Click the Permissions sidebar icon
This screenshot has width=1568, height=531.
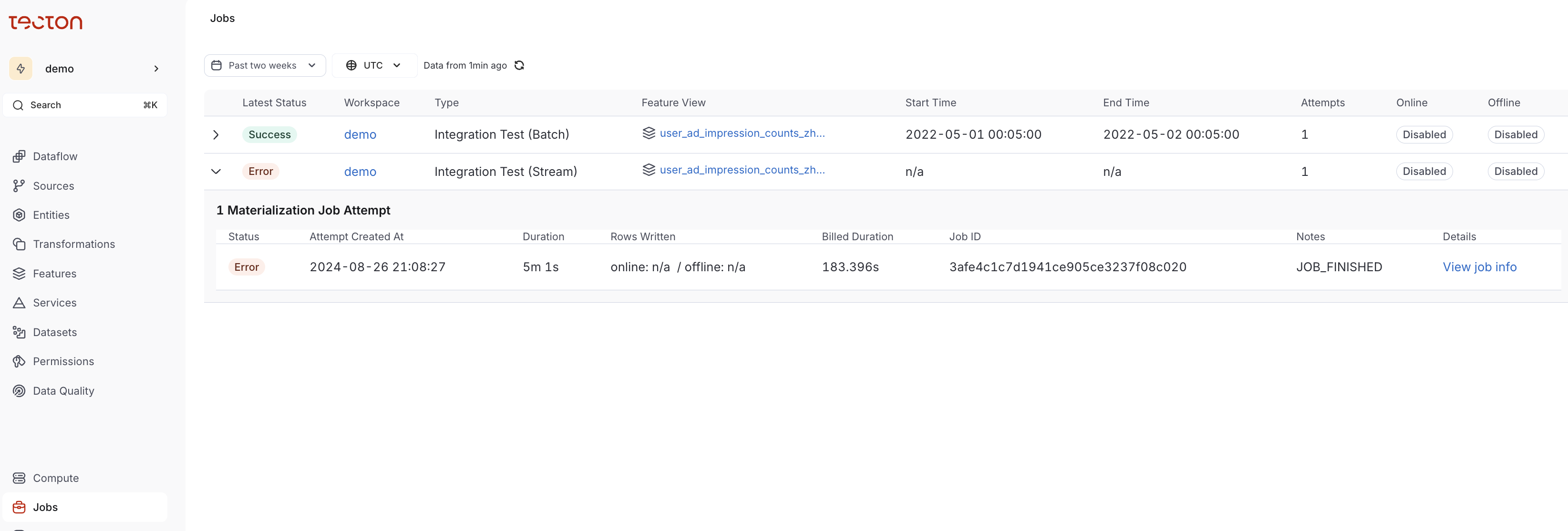point(19,361)
